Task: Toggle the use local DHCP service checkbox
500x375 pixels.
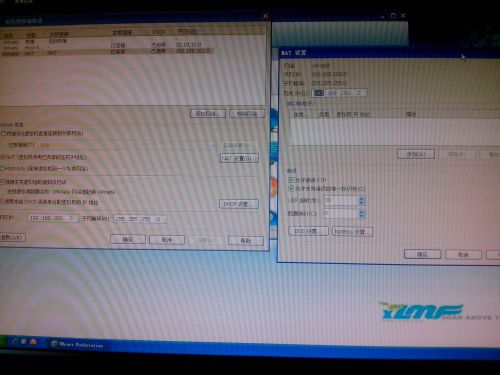Action: pyautogui.click(x=2, y=202)
